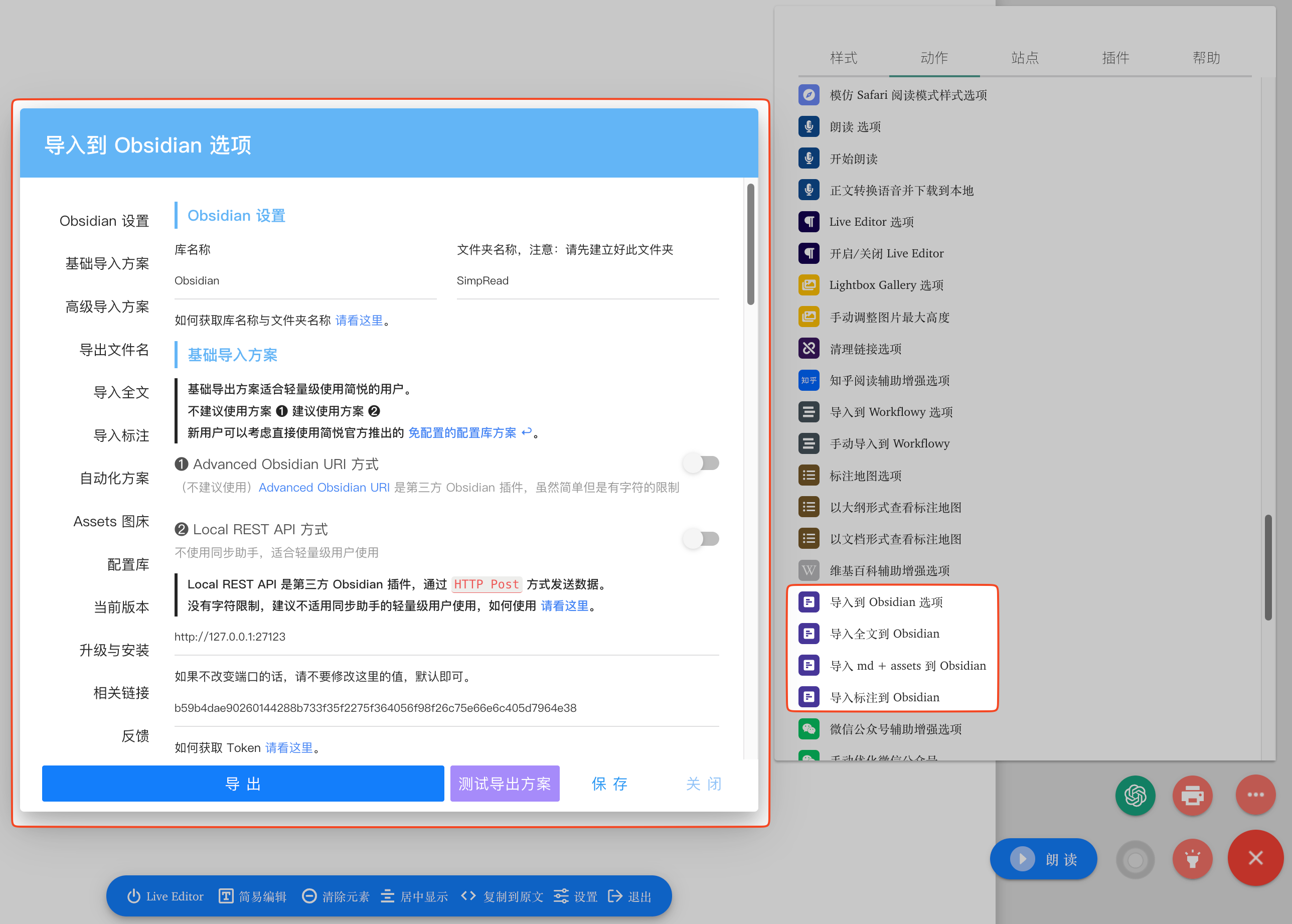Switch to the 插件 tab
Screen dimensions: 1292x924
(x=1115, y=58)
